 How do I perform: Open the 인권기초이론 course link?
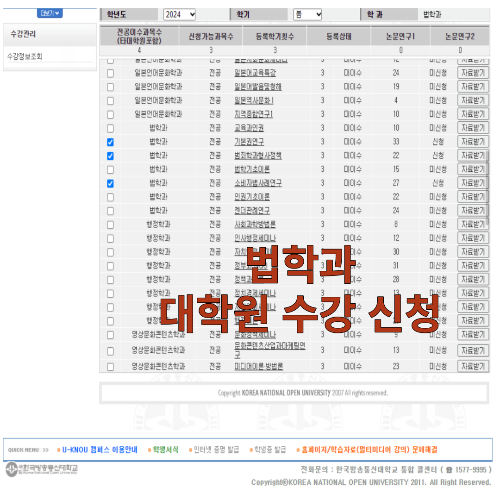coord(252,197)
